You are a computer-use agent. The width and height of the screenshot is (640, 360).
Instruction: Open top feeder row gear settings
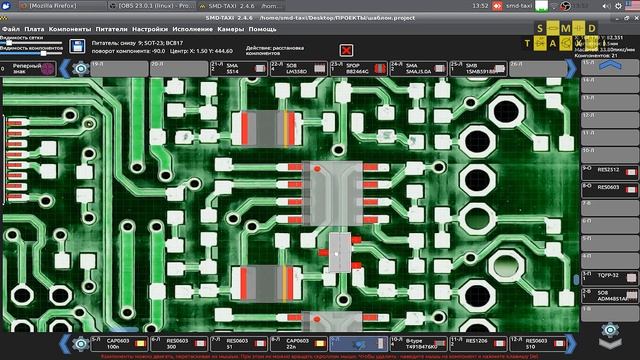(81, 69)
